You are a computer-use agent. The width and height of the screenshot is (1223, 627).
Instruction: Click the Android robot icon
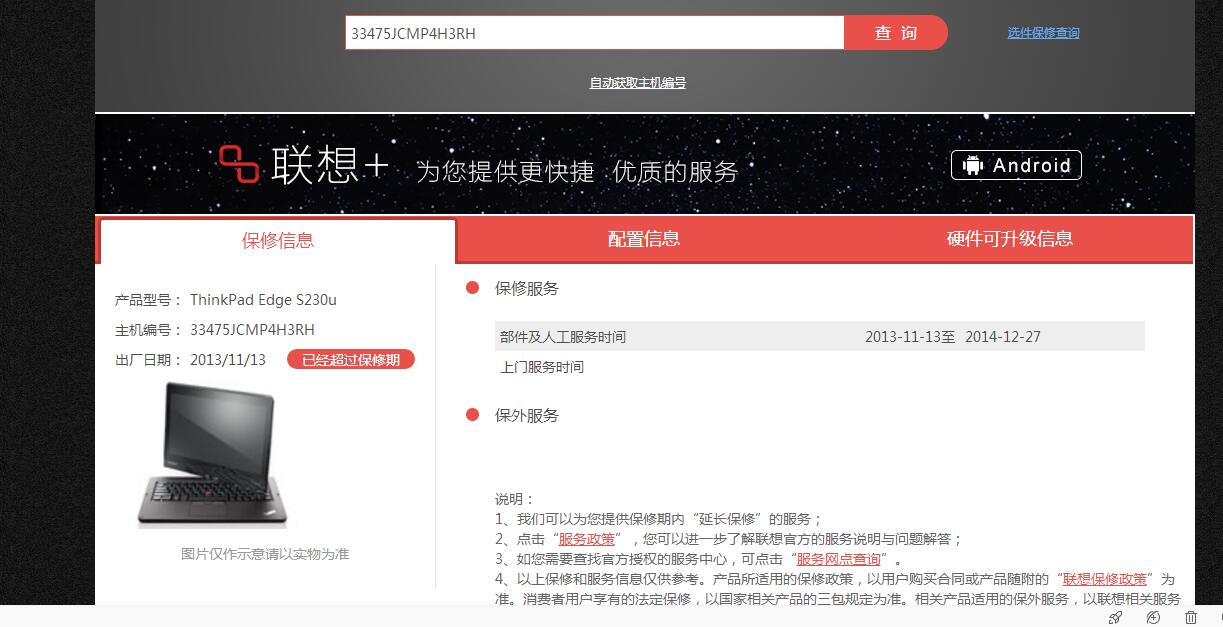click(972, 165)
